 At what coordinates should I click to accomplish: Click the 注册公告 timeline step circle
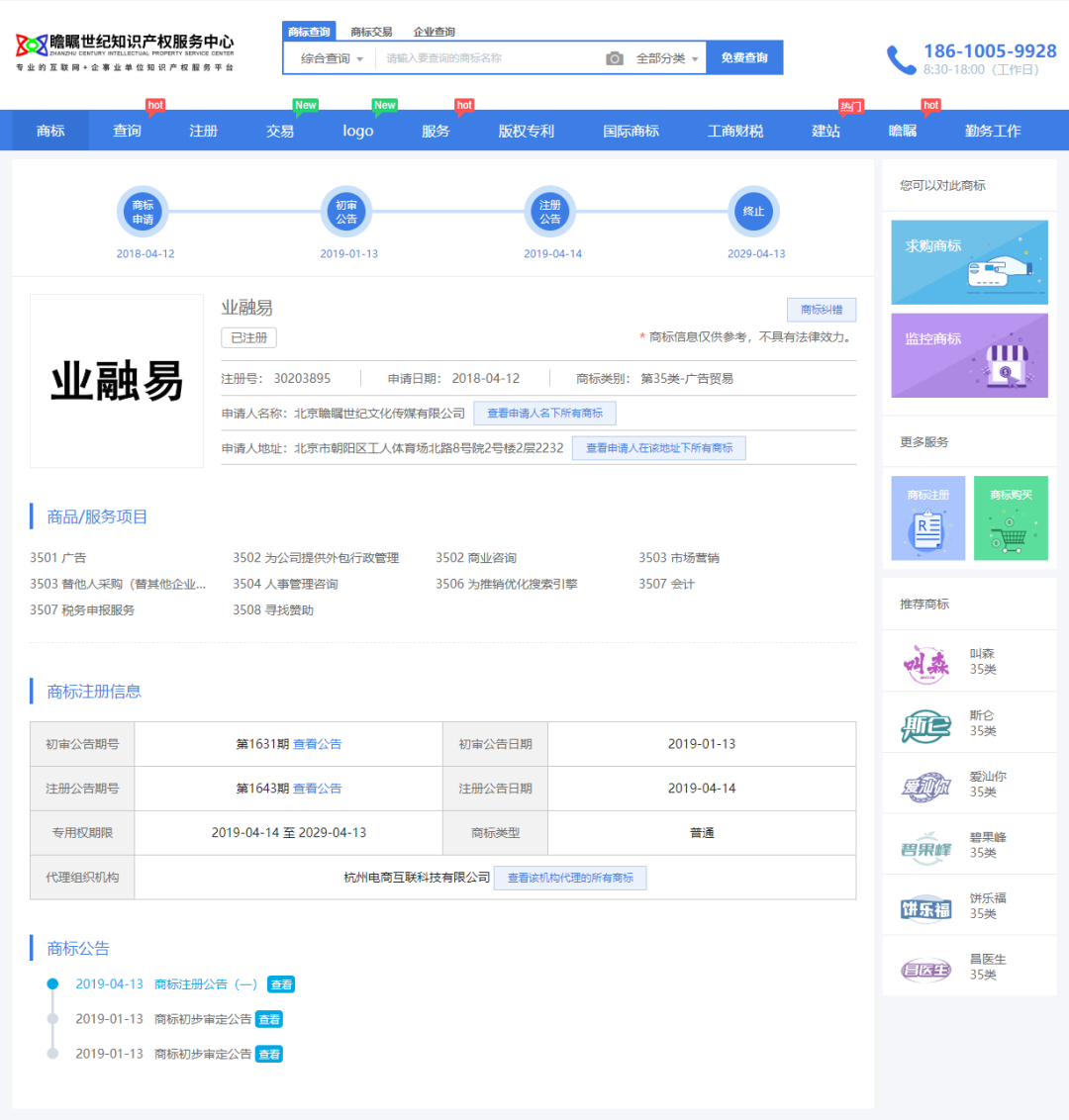coord(550,212)
